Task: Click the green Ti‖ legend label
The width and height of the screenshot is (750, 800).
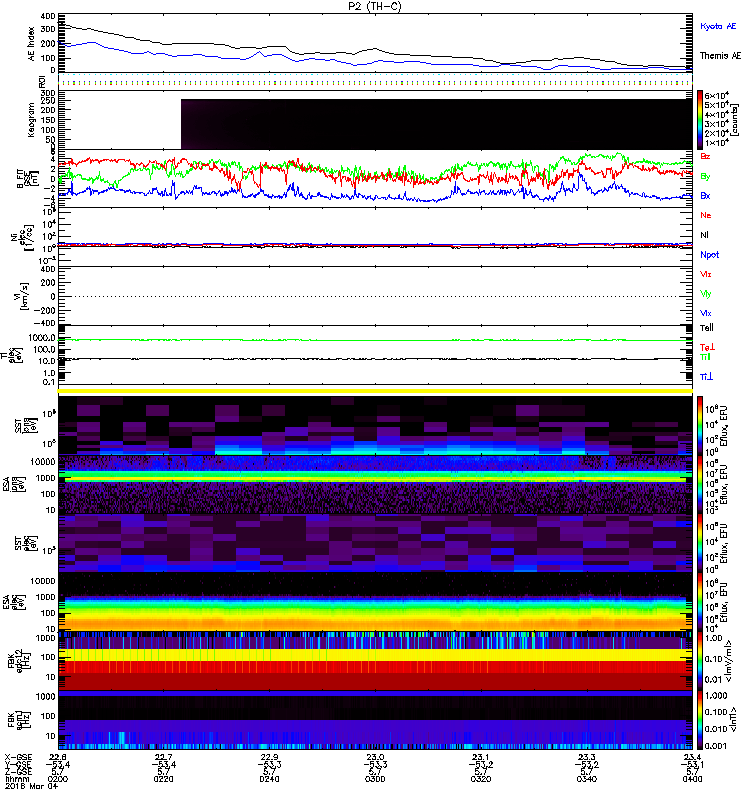Action: (x=705, y=357)
